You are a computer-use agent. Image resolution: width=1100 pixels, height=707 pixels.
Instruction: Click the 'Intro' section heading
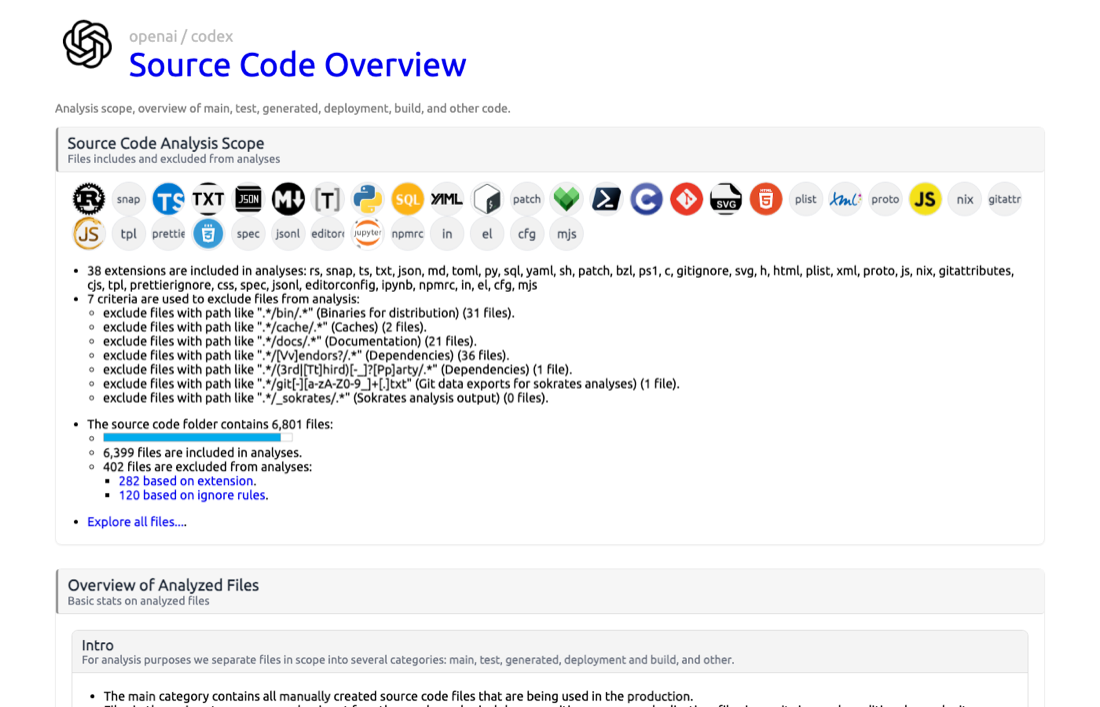coord(98,645)
